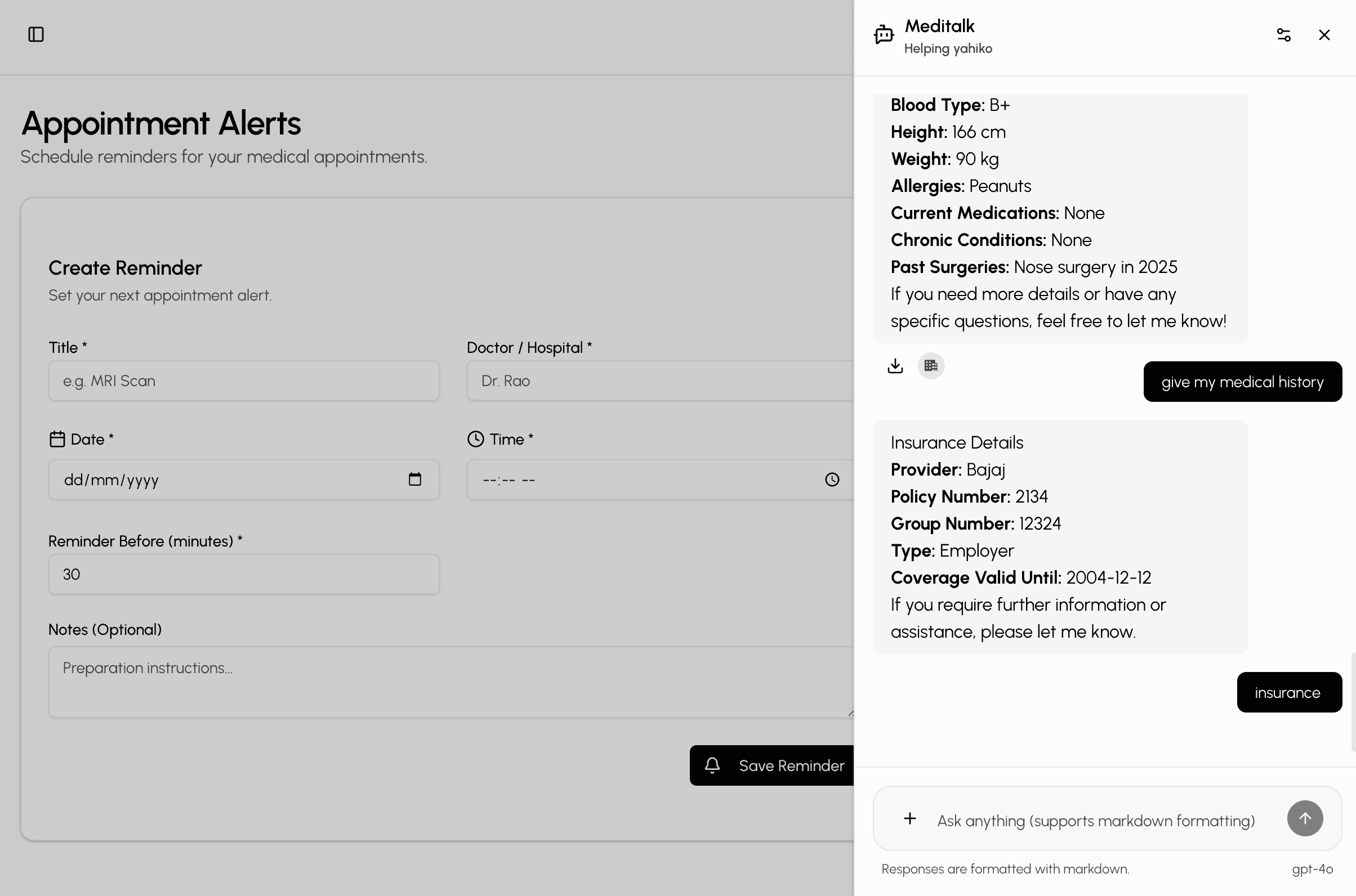This screenshot has height=896, width=1356.
Task: Edit the Reminder Before minutes field
Action: pos(244,574)
